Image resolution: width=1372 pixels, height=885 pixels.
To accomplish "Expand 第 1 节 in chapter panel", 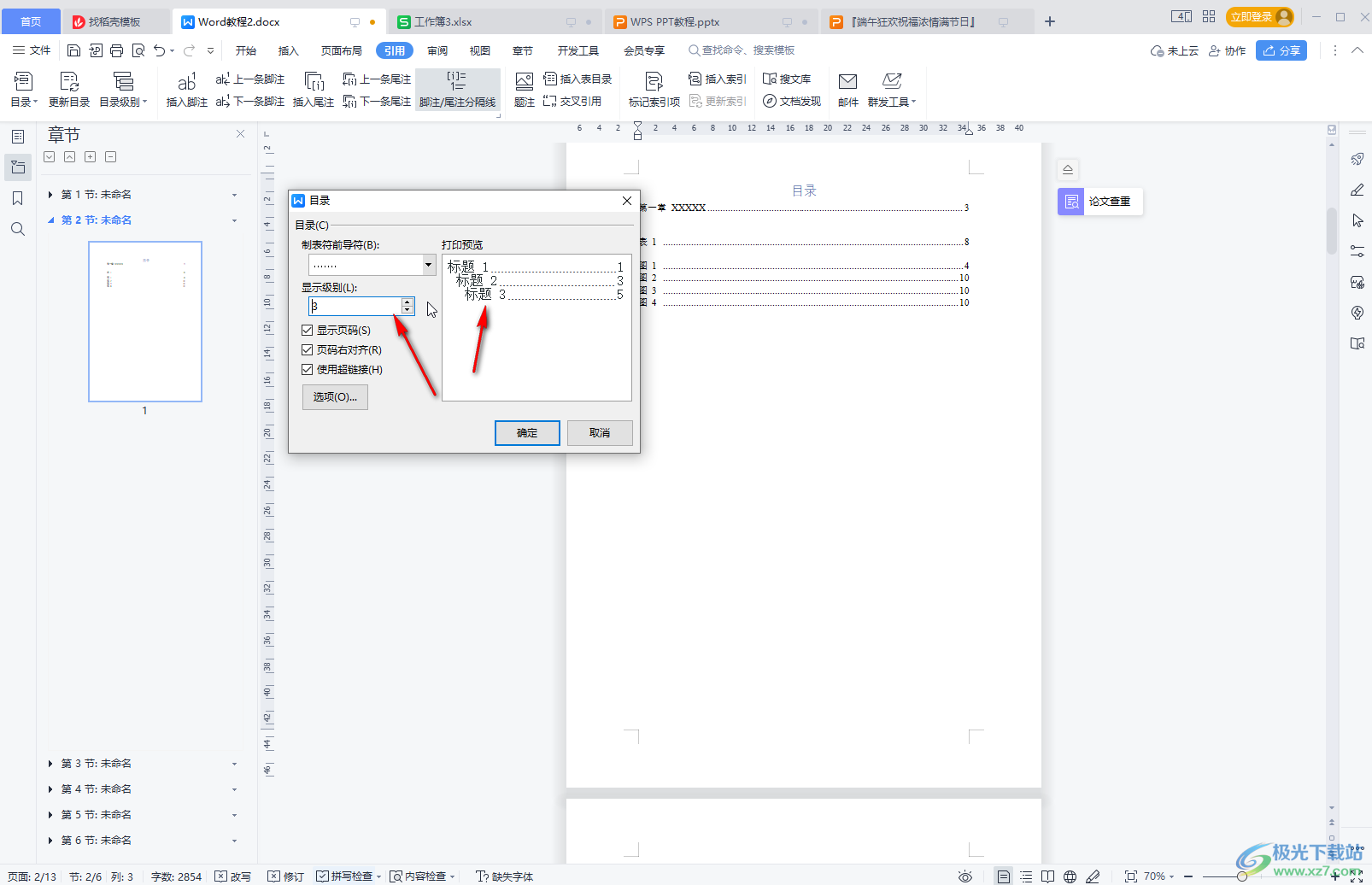I will (50, 195).
